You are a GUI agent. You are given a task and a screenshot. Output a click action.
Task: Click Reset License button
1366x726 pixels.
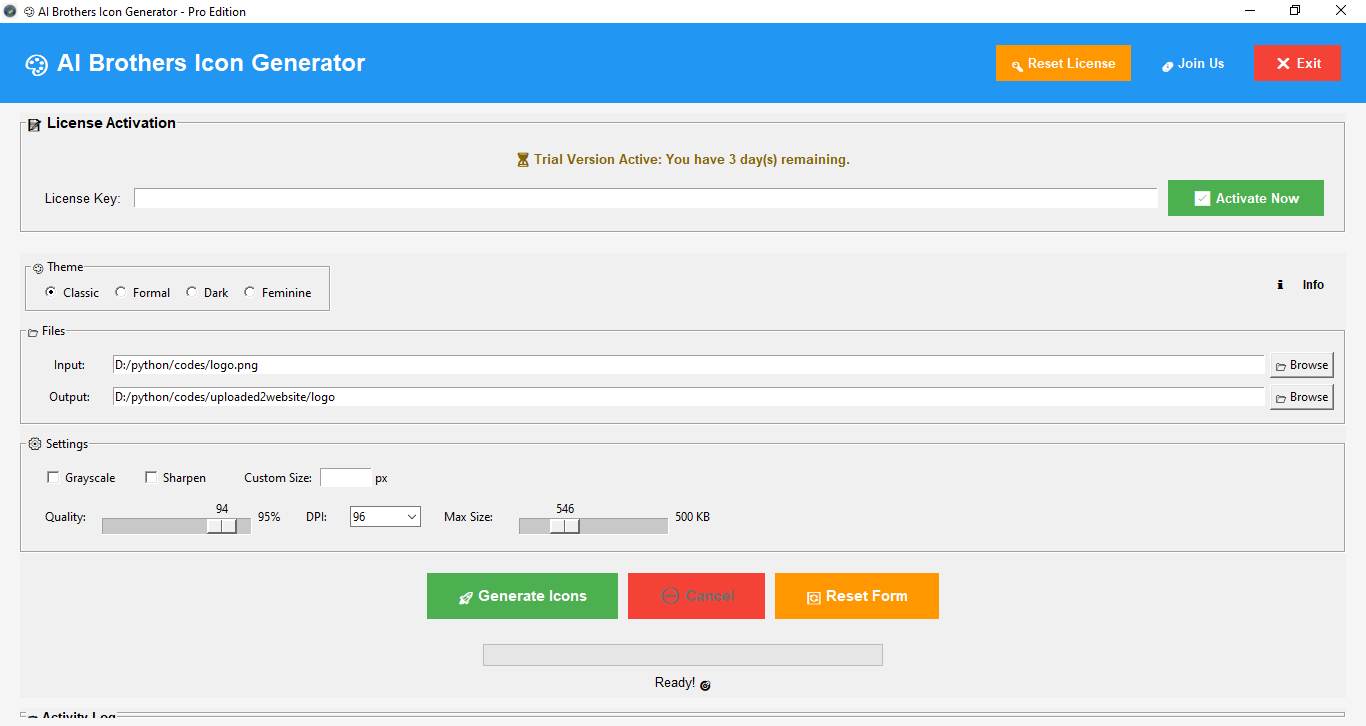click(1063, 63)
